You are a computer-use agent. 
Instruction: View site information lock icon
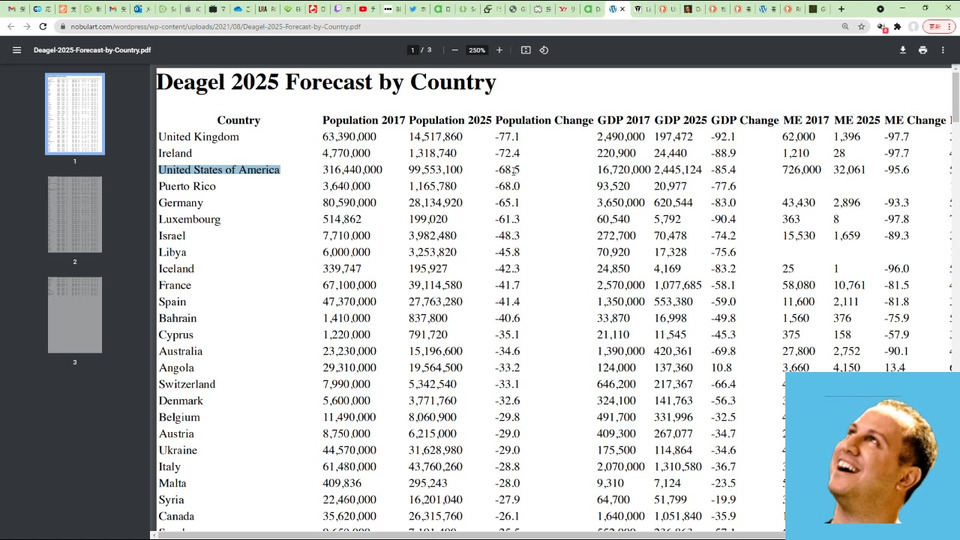coord(62,26)
